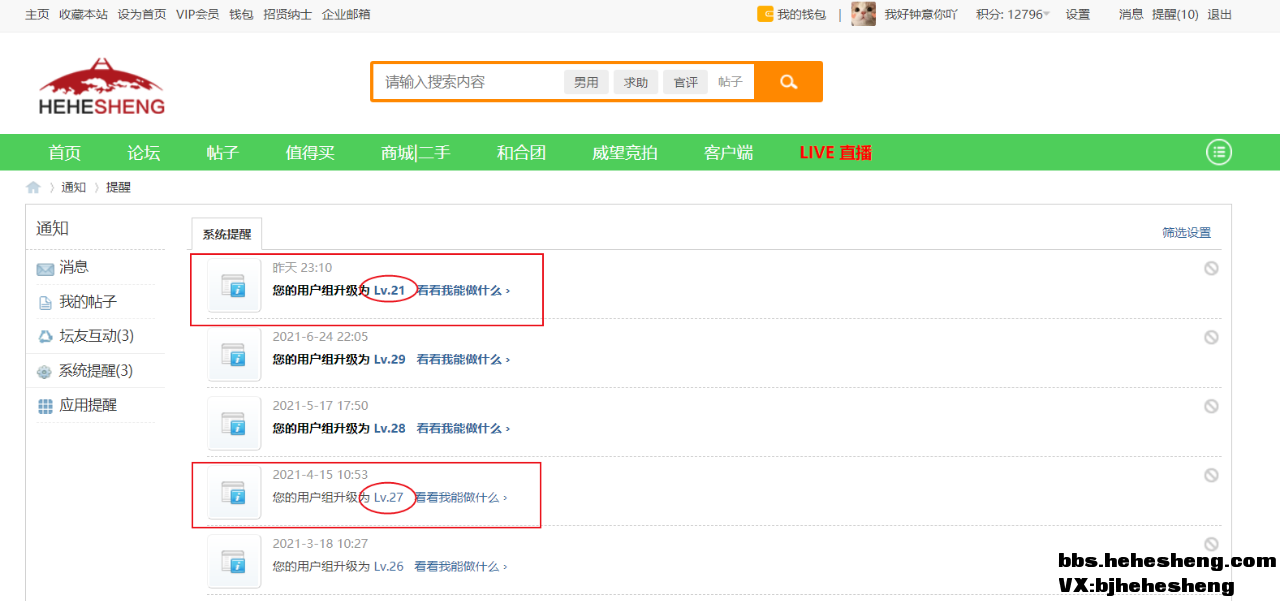
Task: Click the Lv.21 user group link
Action: 389,290
